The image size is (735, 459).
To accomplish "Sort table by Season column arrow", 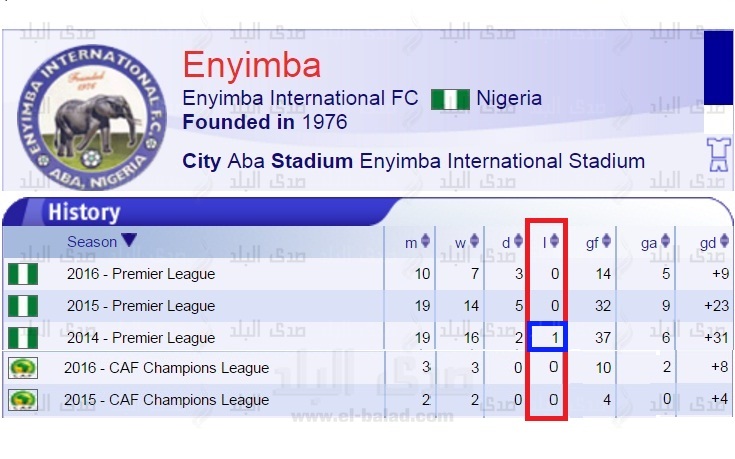I will pos(129,240).
